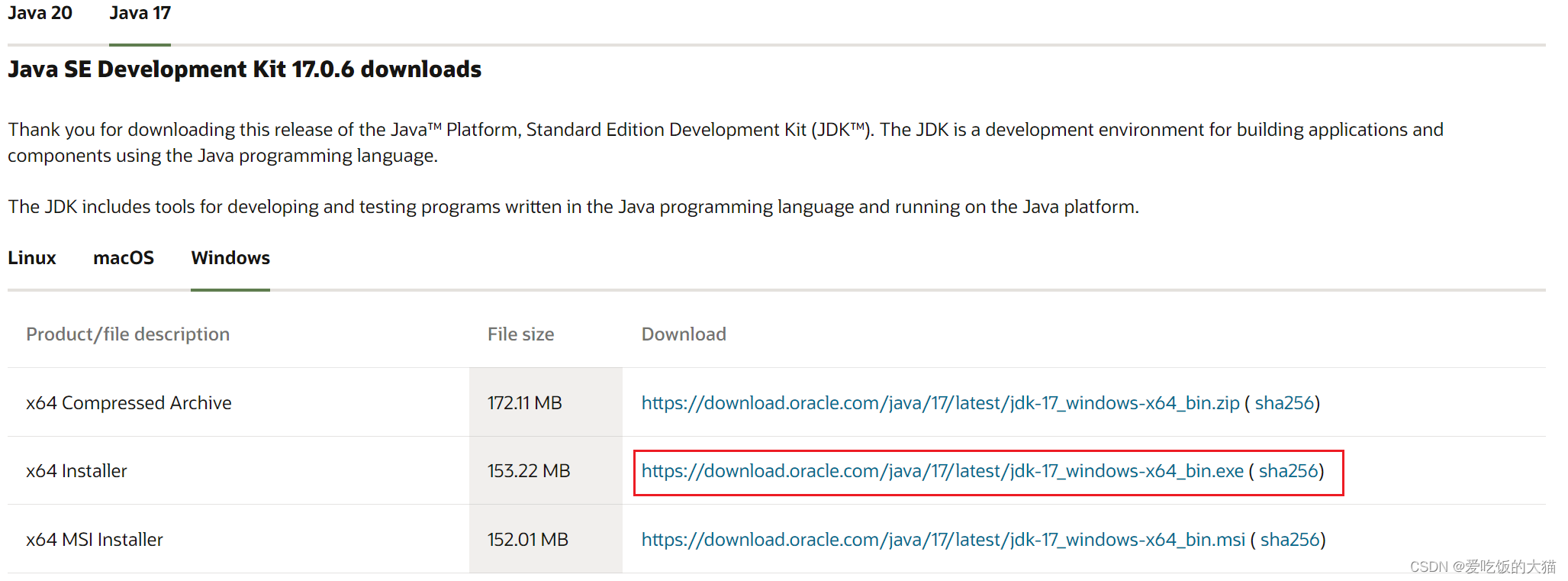Screen dimensions: 1568x581
Task: Open sha256 link for the exe installer
Action: pyautogui.click(x=1288, y=471)
